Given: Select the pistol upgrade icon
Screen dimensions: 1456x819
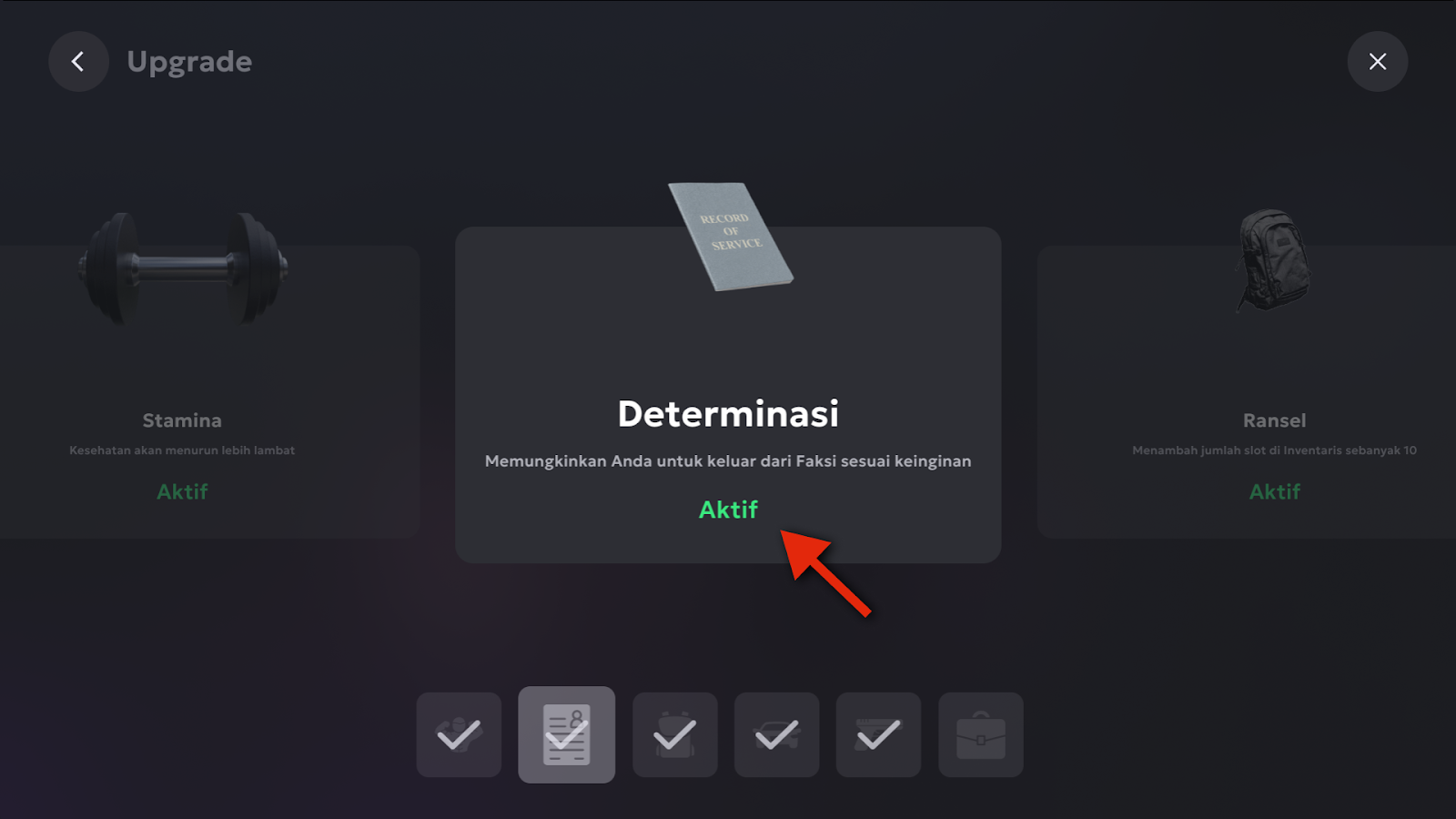Looking at the screenshot, I should click(x=878, y=734).
